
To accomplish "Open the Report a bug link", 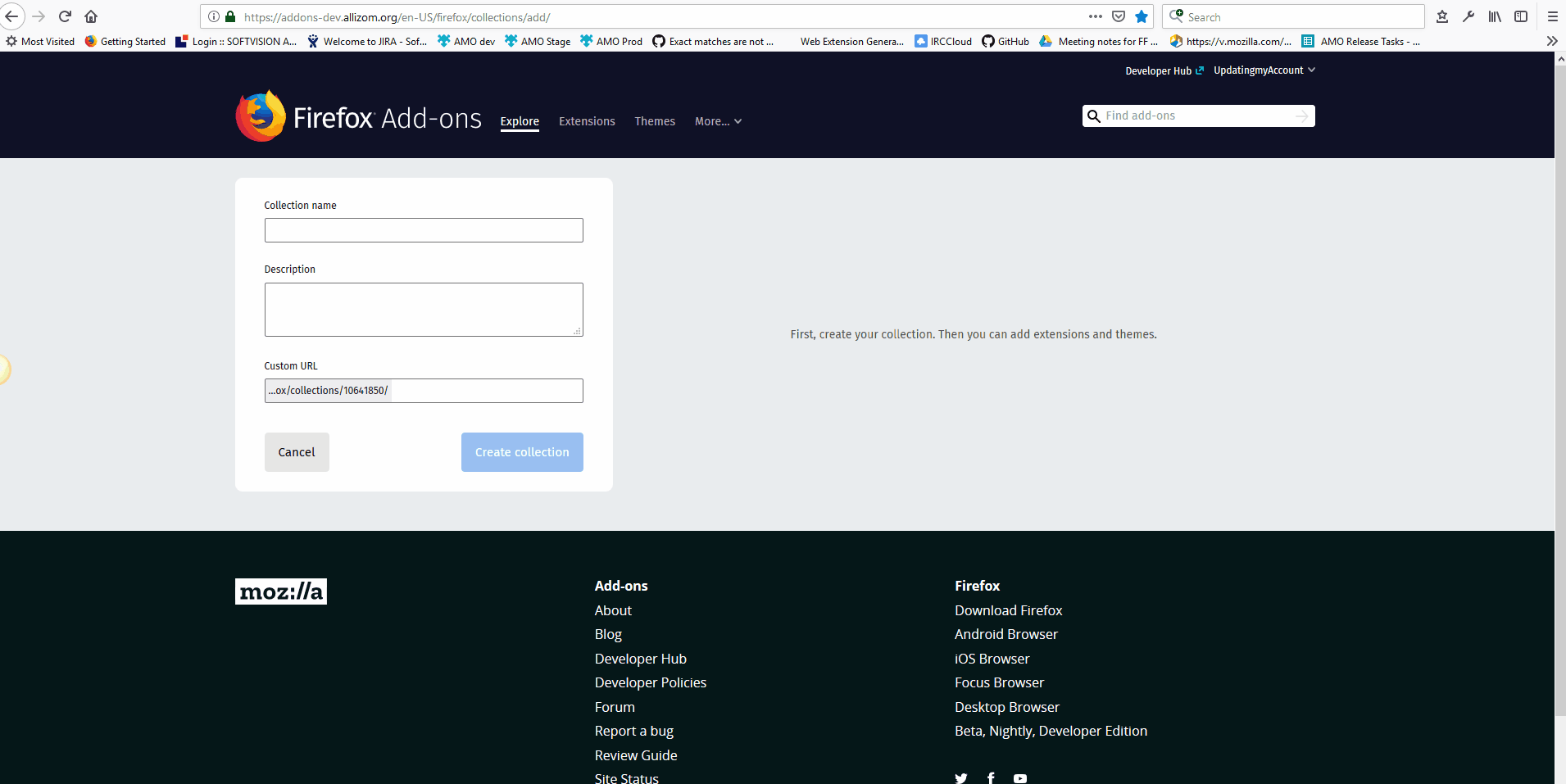I will coord(634,731).
